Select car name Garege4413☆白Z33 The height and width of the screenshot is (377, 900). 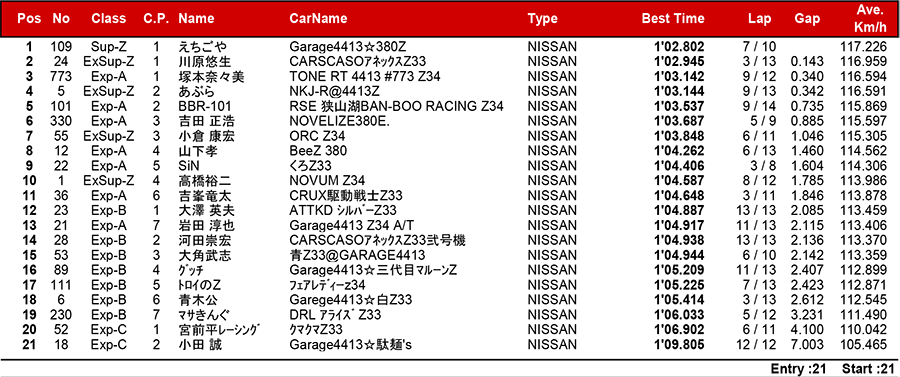[351, 301]
